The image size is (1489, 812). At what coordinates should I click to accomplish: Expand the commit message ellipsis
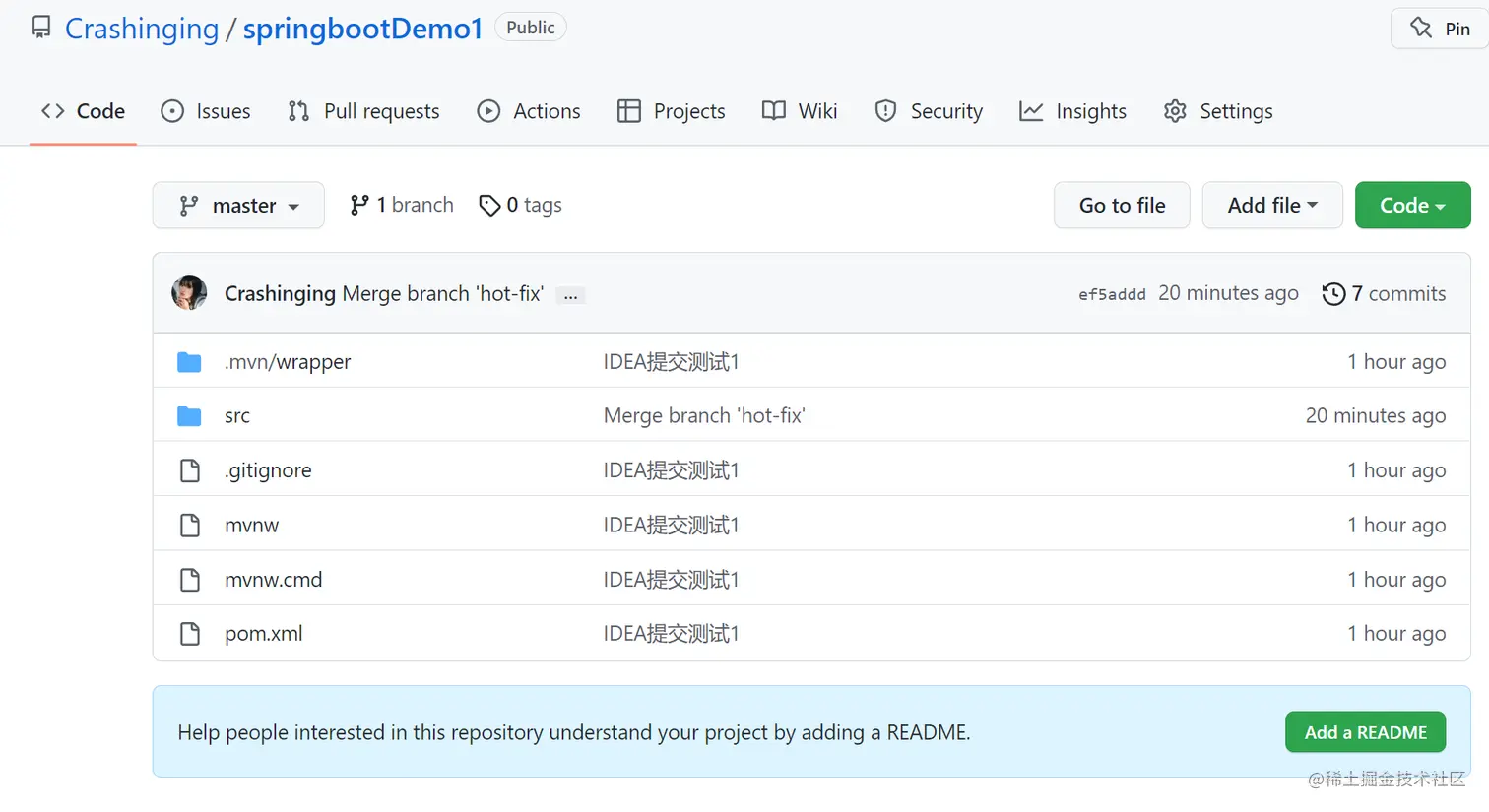click(571, 295)
